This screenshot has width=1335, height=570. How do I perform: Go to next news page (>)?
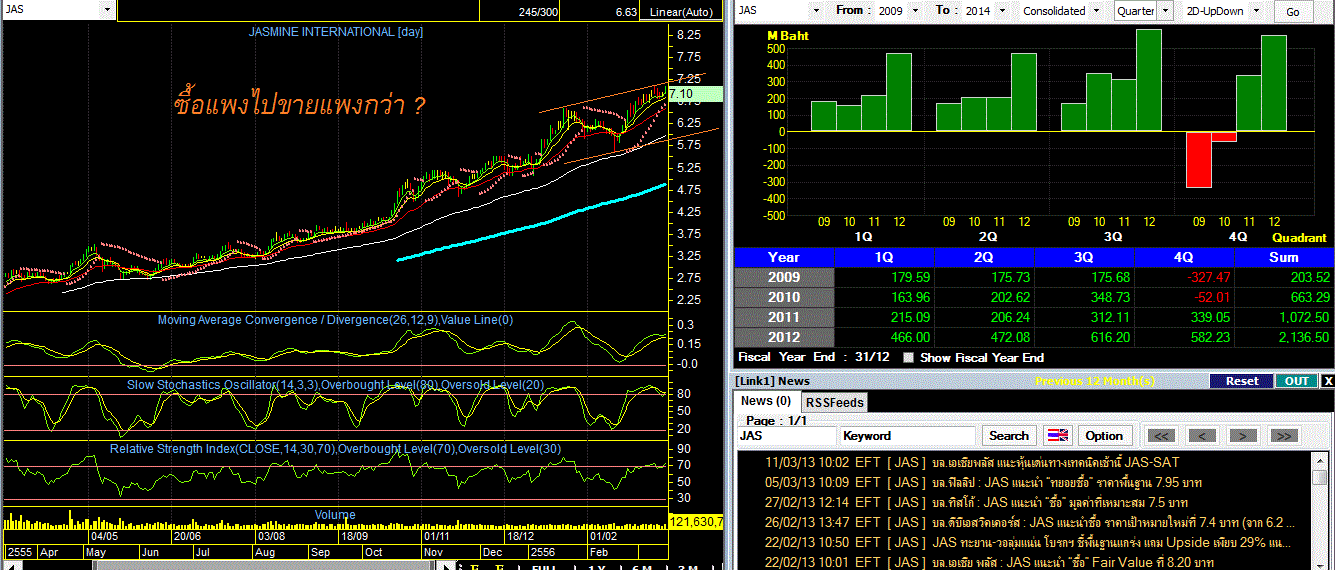click(1242, 435)
